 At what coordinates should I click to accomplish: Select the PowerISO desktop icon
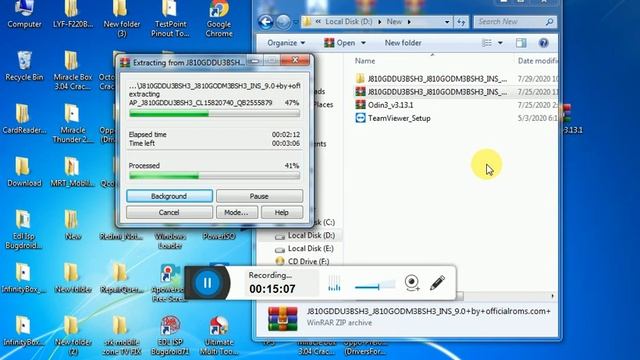coord(219,236)
